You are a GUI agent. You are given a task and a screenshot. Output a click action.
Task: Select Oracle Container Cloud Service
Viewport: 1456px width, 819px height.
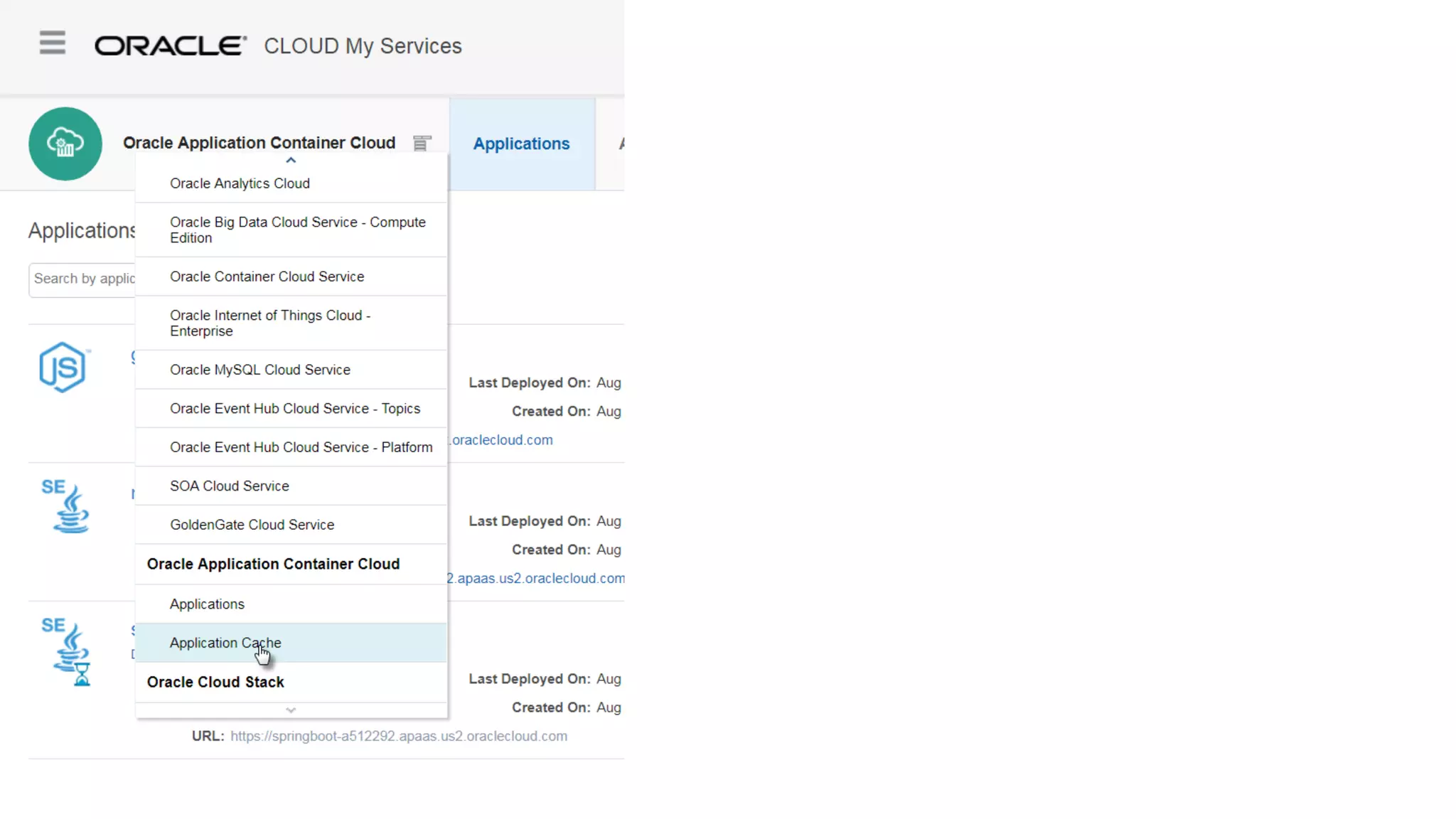point(267,277)
